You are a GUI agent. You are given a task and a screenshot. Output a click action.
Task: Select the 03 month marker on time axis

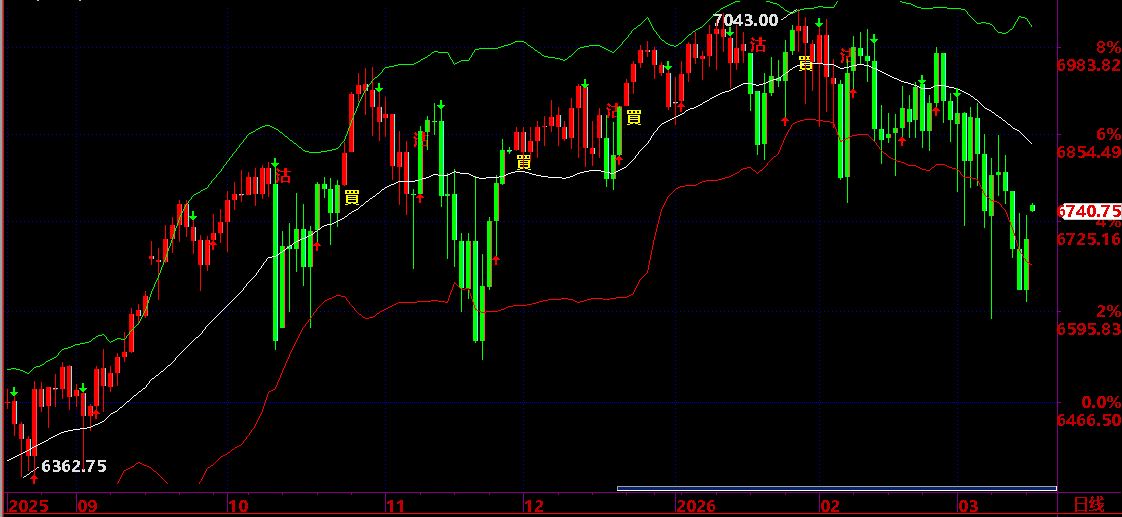968,506
